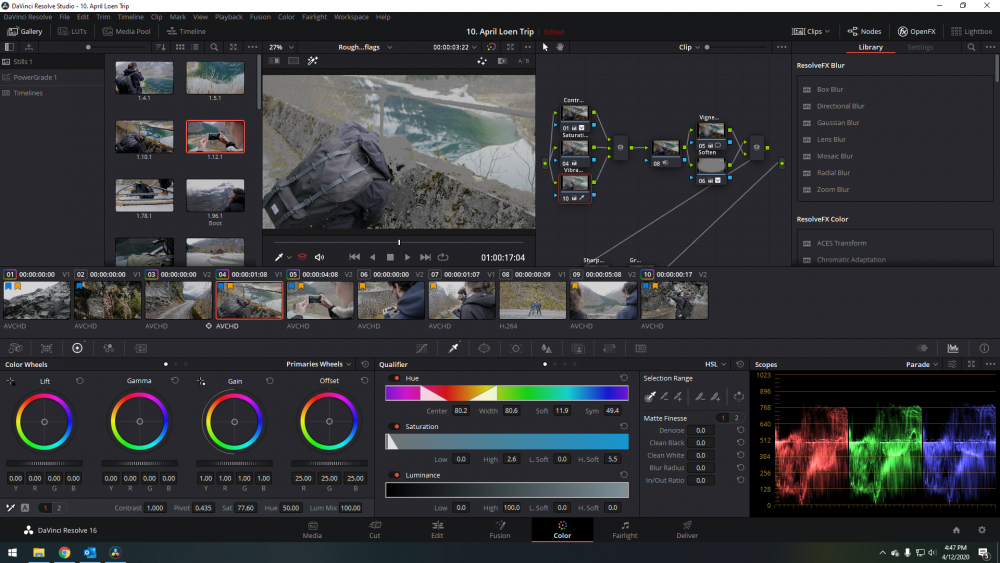The image size is (1000, 563).
Task: Select clip 07 thumbnail in the timeline
Action: [462, 300]
